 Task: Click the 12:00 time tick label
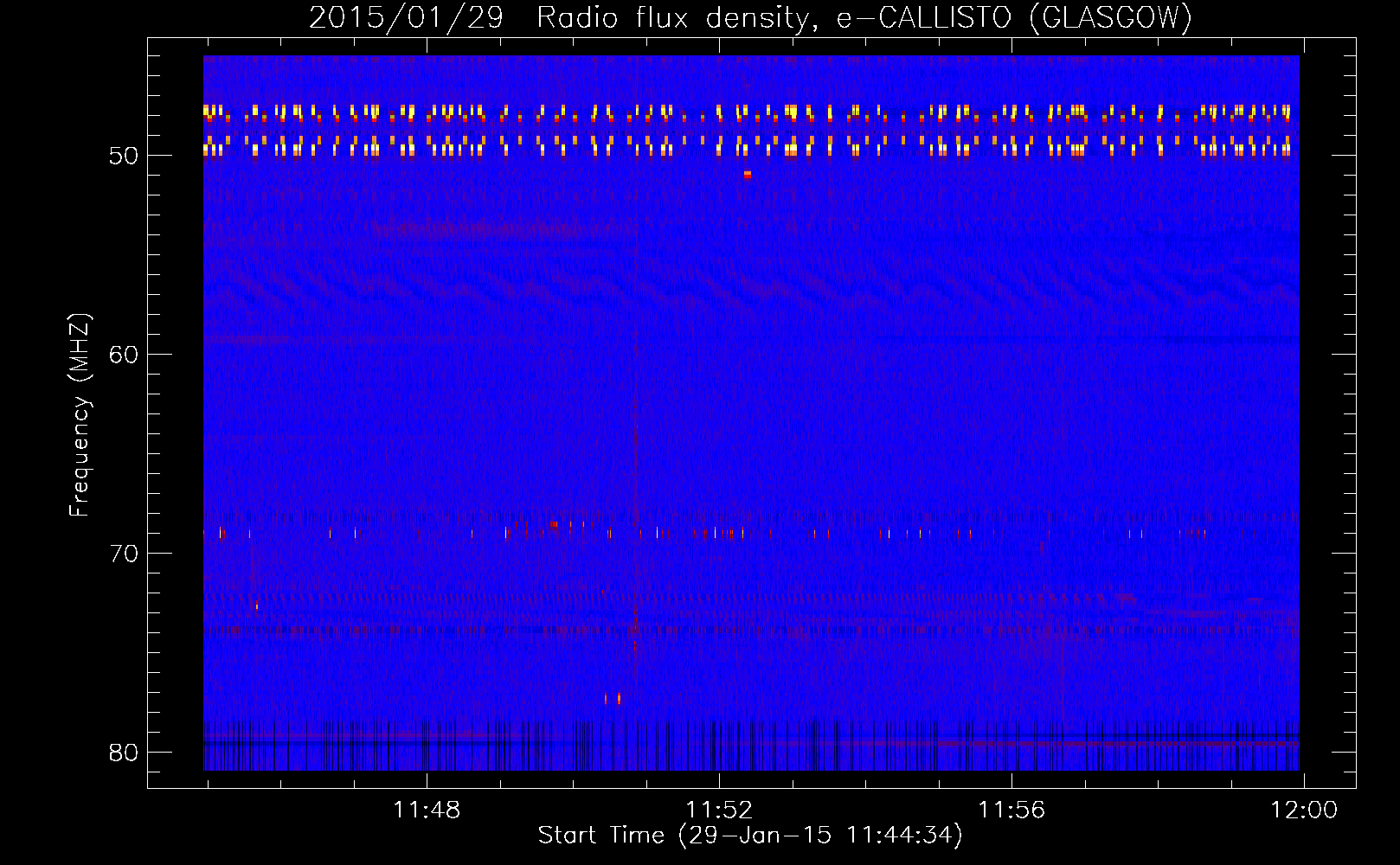[x=1304, y=811]
